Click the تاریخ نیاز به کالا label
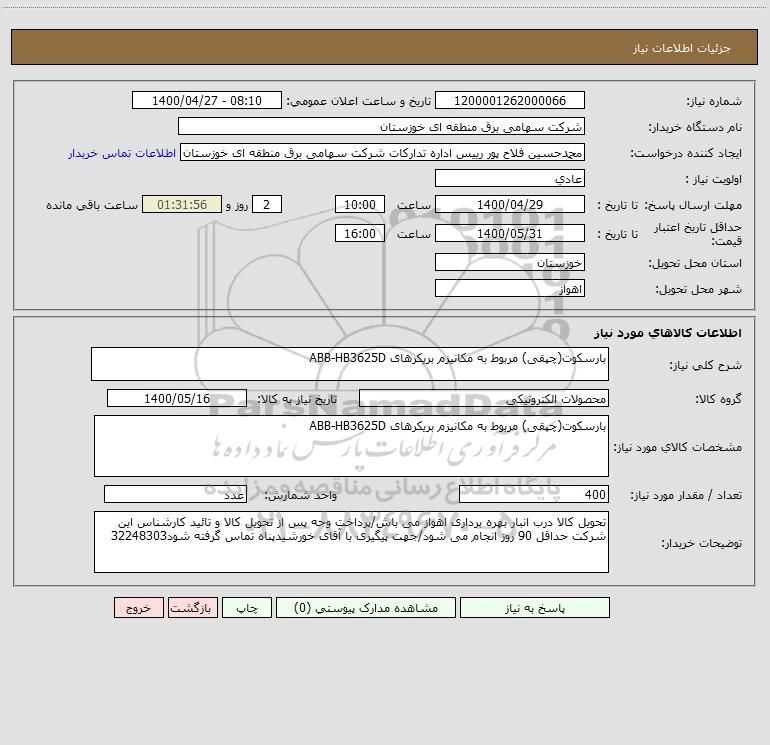 (297, 399)
